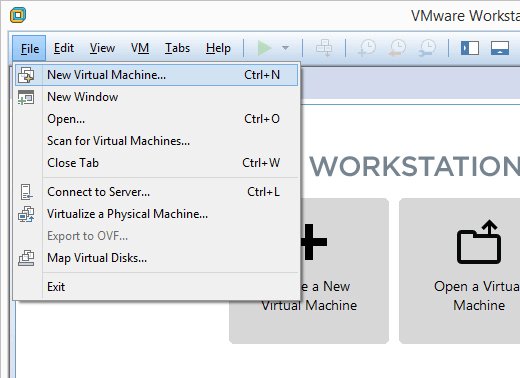
Task: Click the Map Virtual Disks menu icon
Action: pyautogui.click(x=26, y=258)
